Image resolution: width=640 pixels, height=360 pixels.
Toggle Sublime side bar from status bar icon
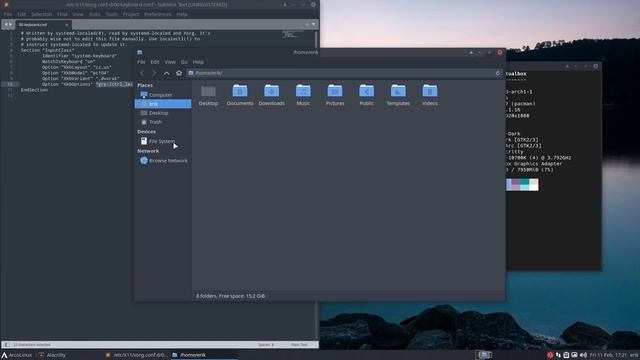tap(7, 345)
